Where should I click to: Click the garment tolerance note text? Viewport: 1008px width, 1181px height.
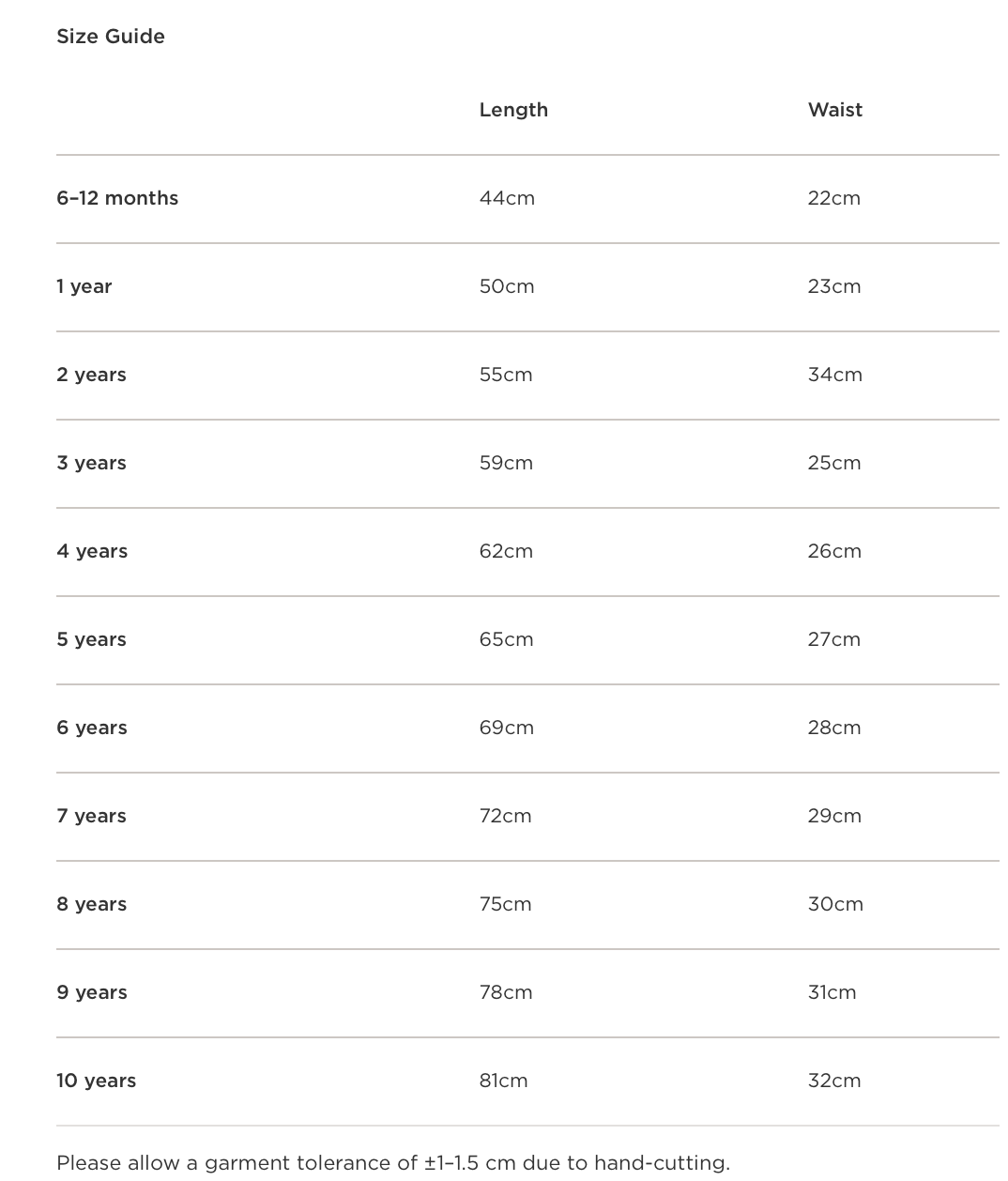point(392,1163)
